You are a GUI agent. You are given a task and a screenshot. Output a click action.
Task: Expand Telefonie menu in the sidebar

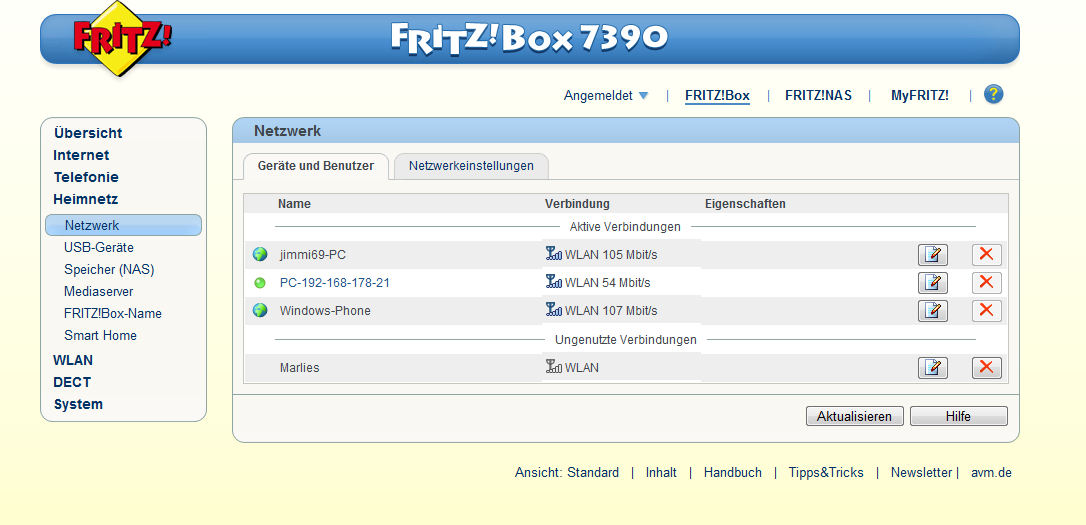tap(86, 177)
